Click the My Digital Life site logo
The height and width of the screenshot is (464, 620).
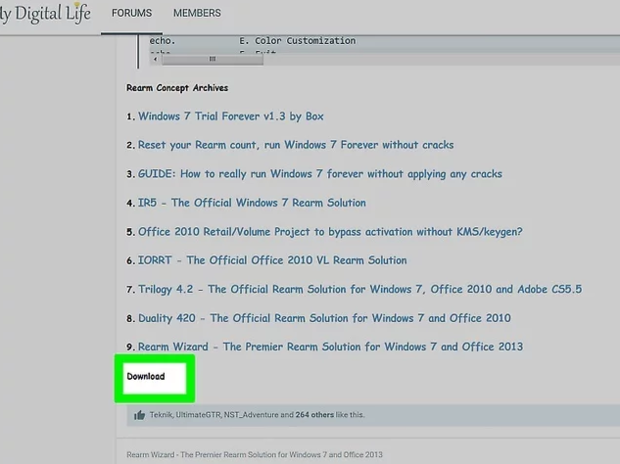[45, 13]
